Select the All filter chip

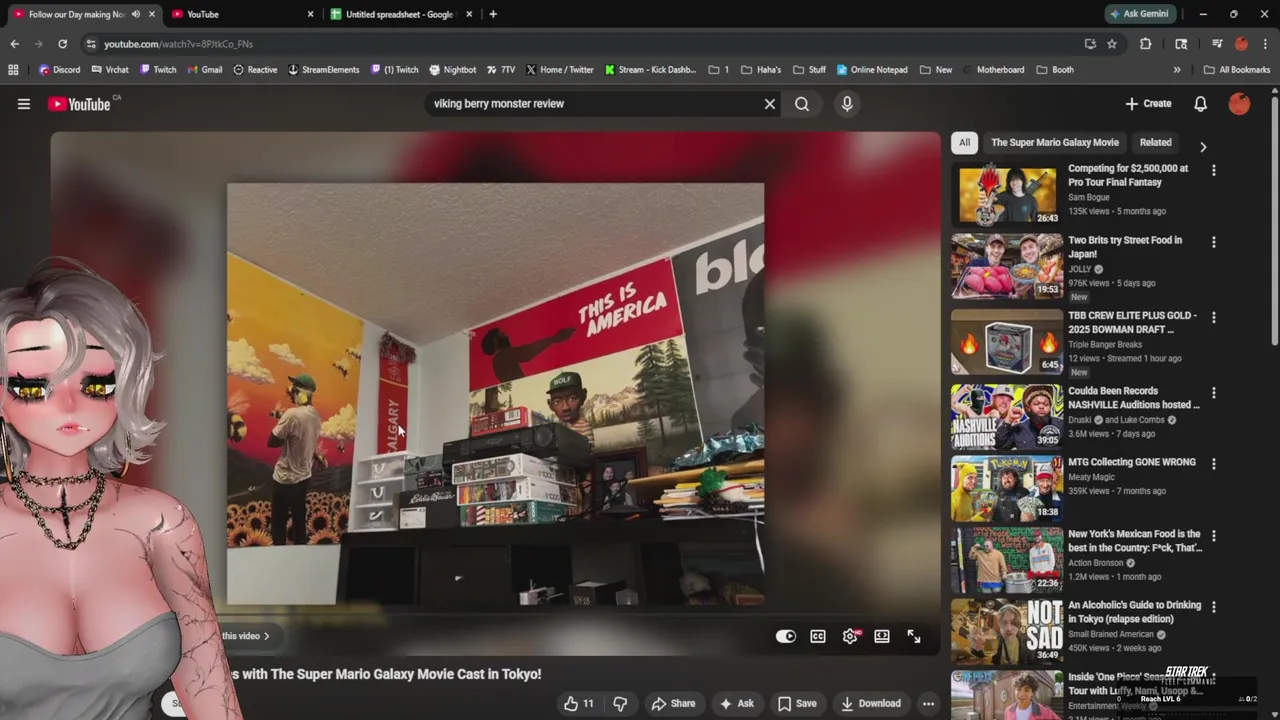coord(964,143)
